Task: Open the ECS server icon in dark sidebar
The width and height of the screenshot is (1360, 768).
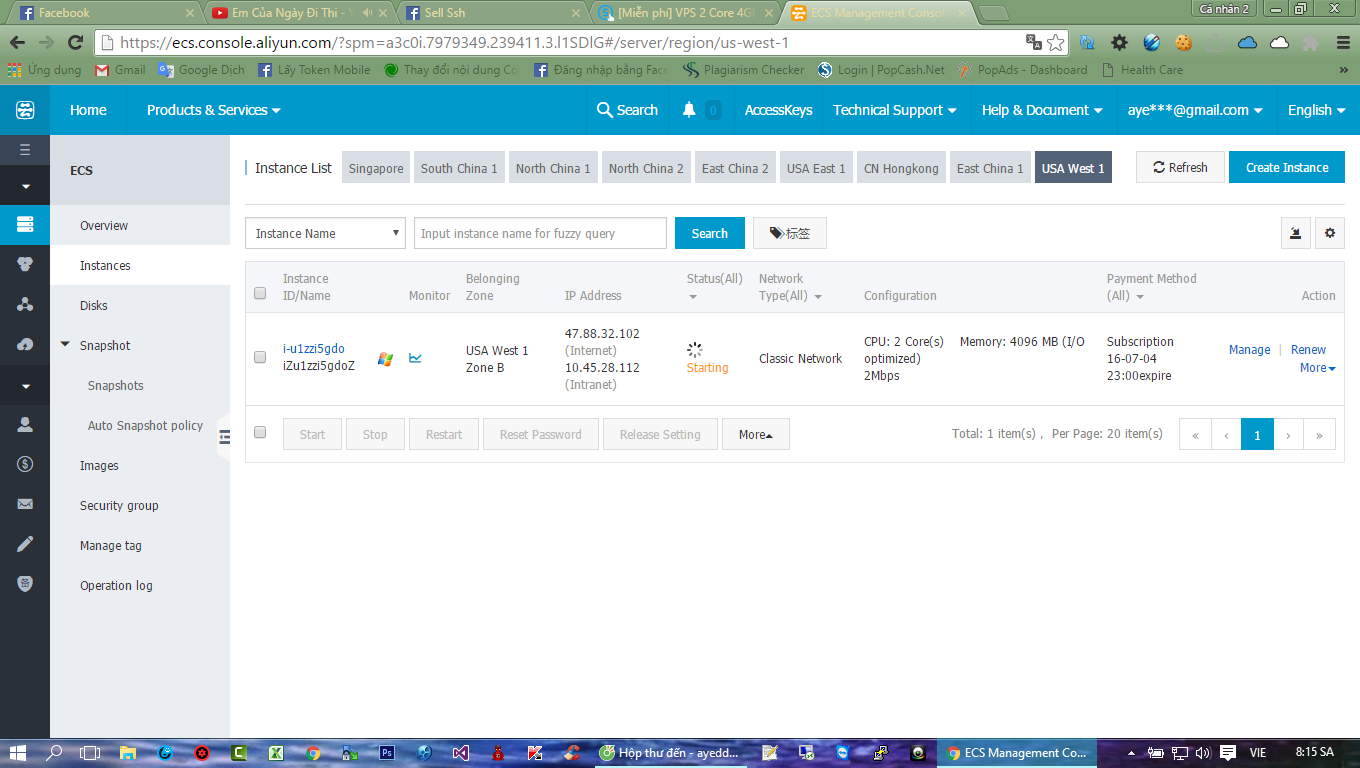Action: [25, 224]
